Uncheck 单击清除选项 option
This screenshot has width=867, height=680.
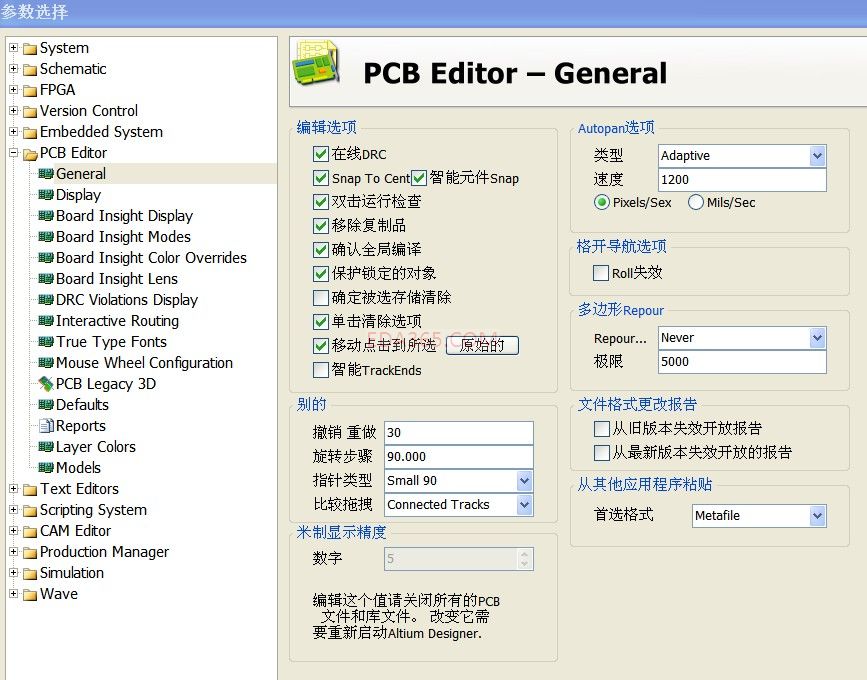(x=321, y=321)
